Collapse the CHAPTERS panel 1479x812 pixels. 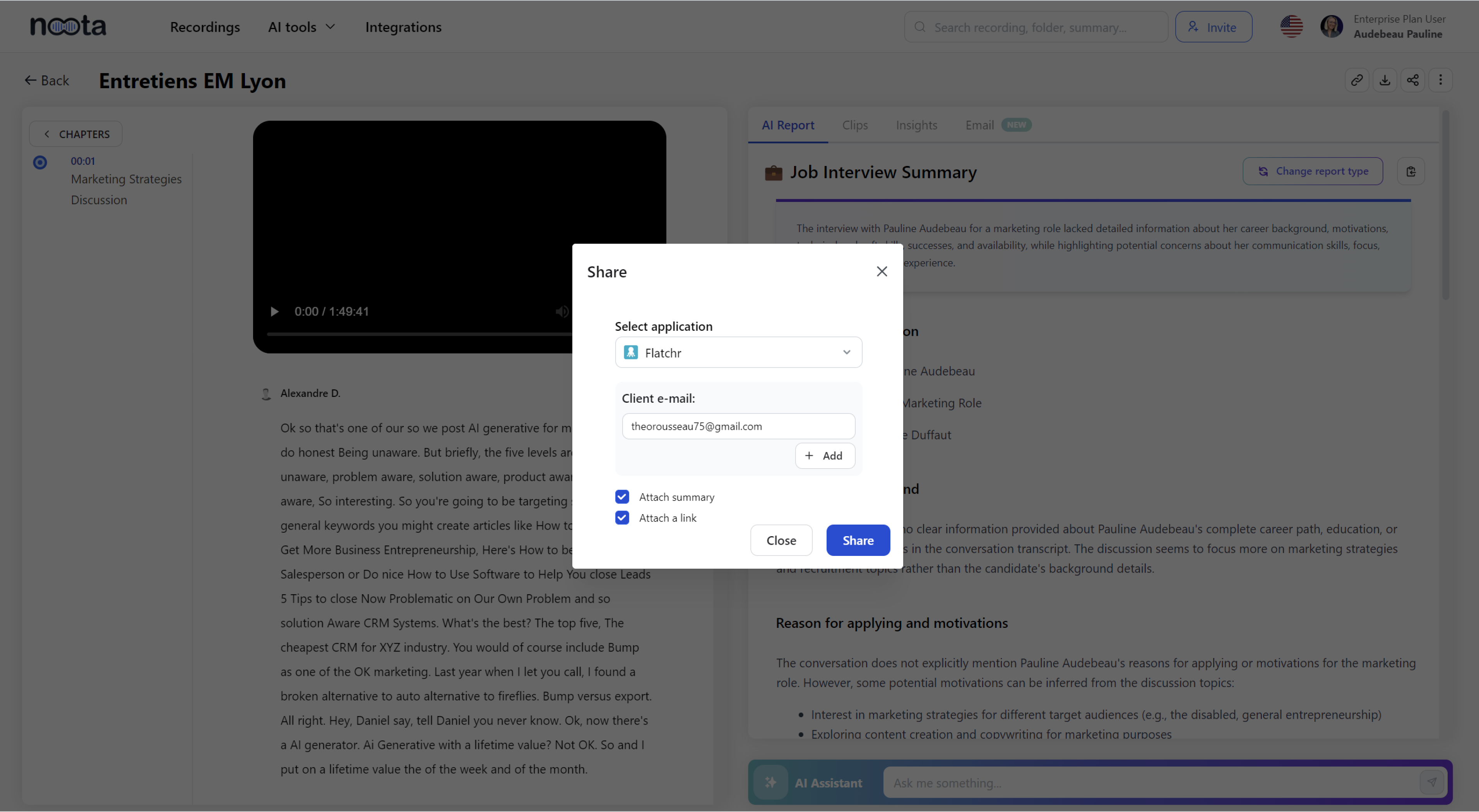[x=76, y=134]
